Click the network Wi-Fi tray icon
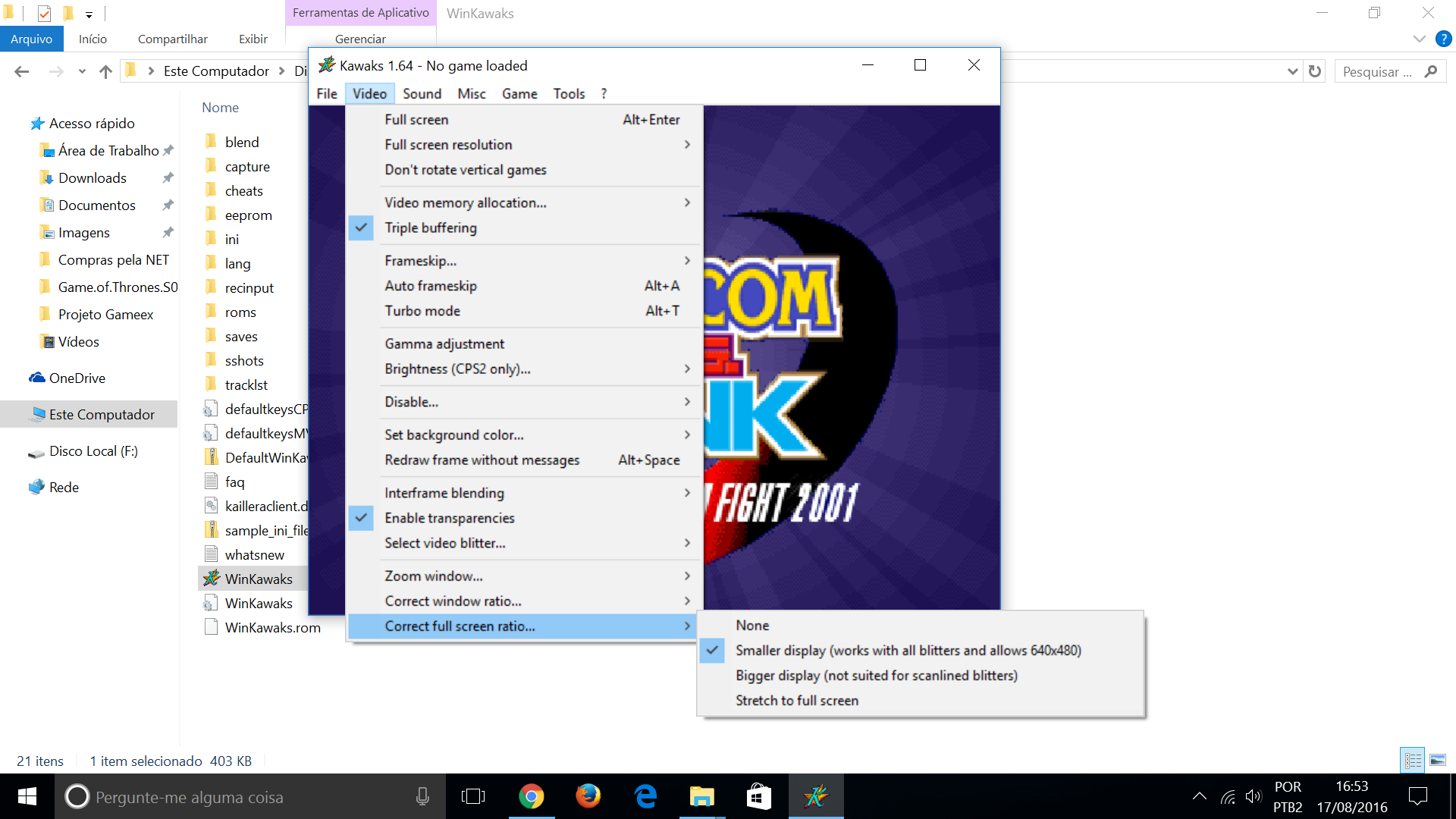The height and width of the screenshot is (819, 1456). pyautogui.click(x=1228, y=796)
